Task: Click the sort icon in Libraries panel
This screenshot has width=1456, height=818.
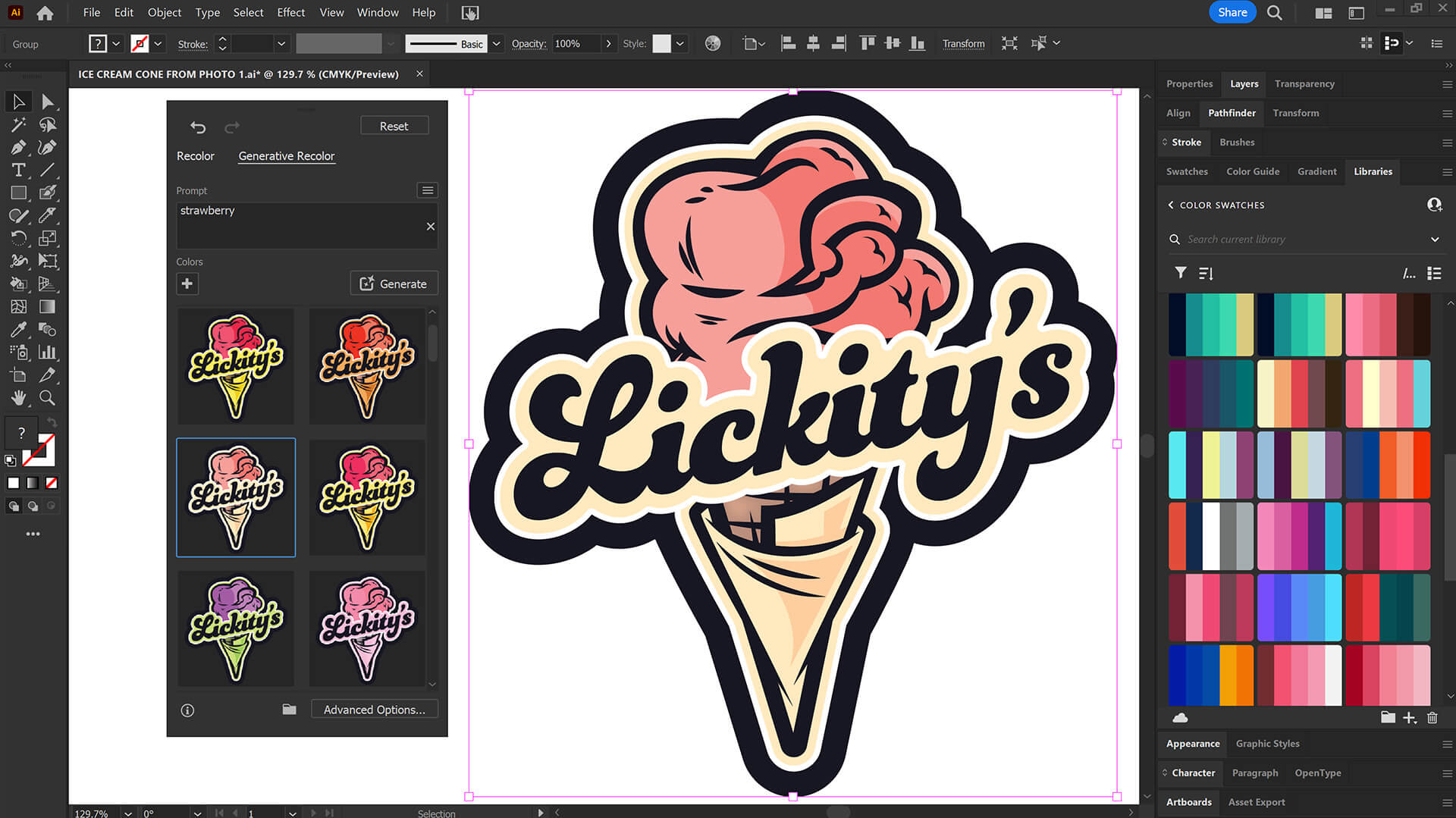Action: click(x=1206, y=273)
